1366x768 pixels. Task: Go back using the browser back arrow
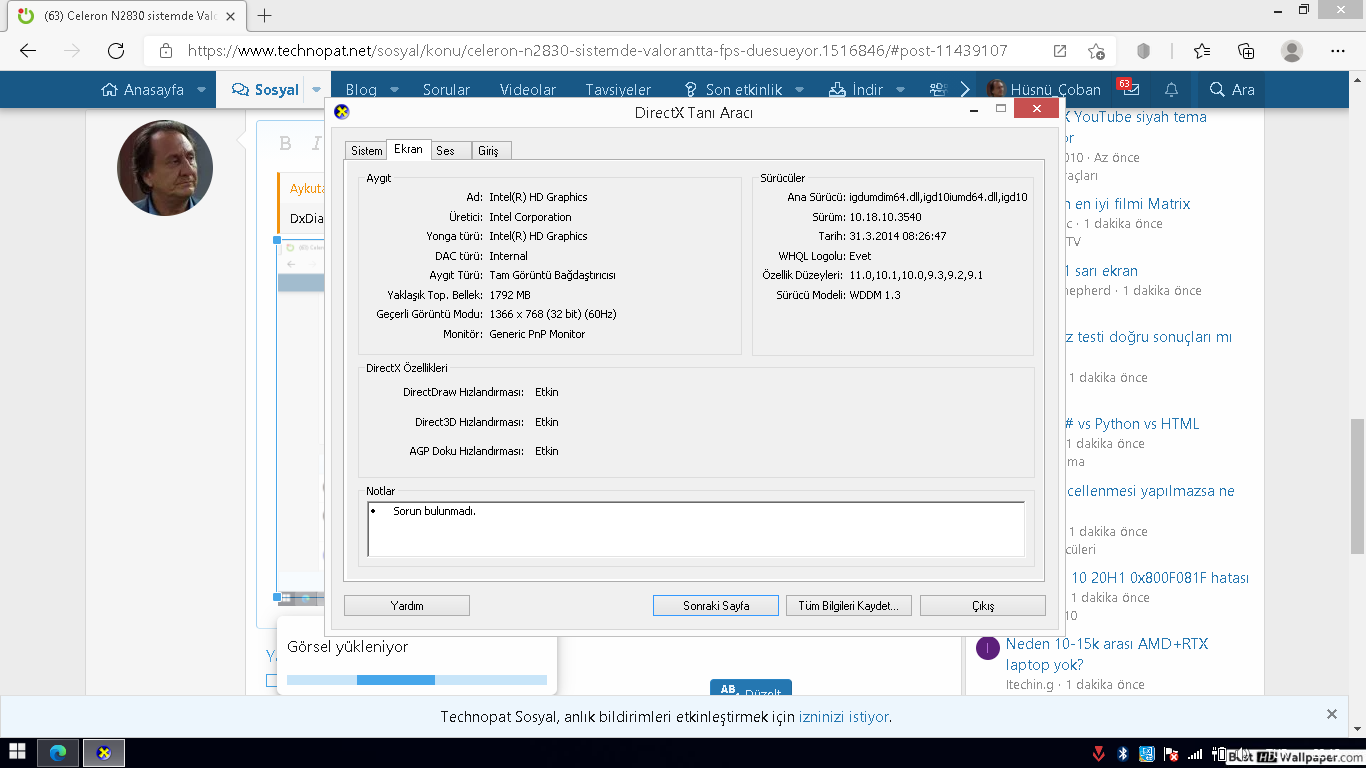pos(28,51)
